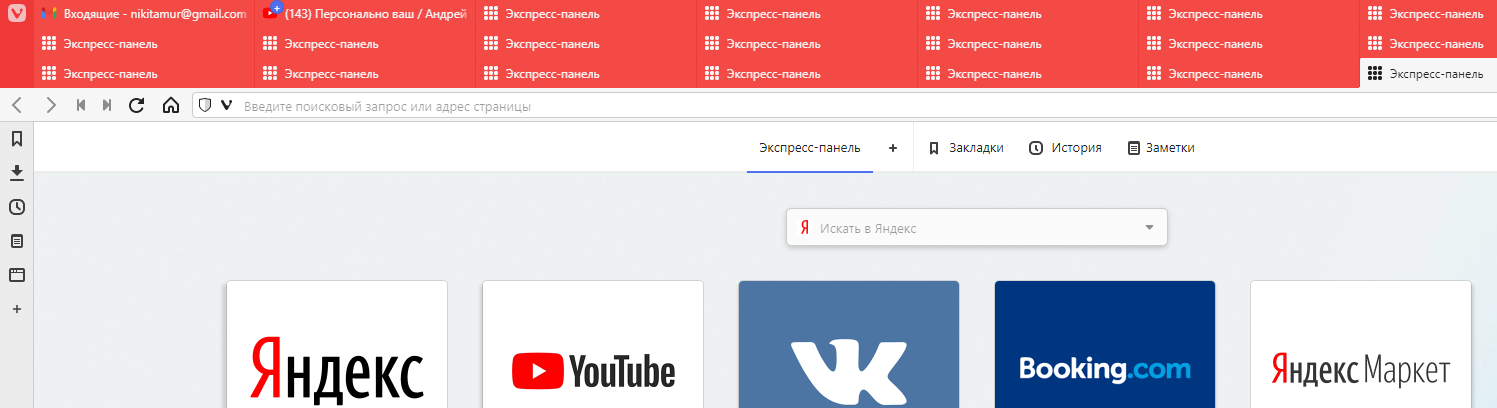The image size is (1497, 408).
Task: Switch to the YouTube Персонально ваш tab
Action: (x=366, y=14)
